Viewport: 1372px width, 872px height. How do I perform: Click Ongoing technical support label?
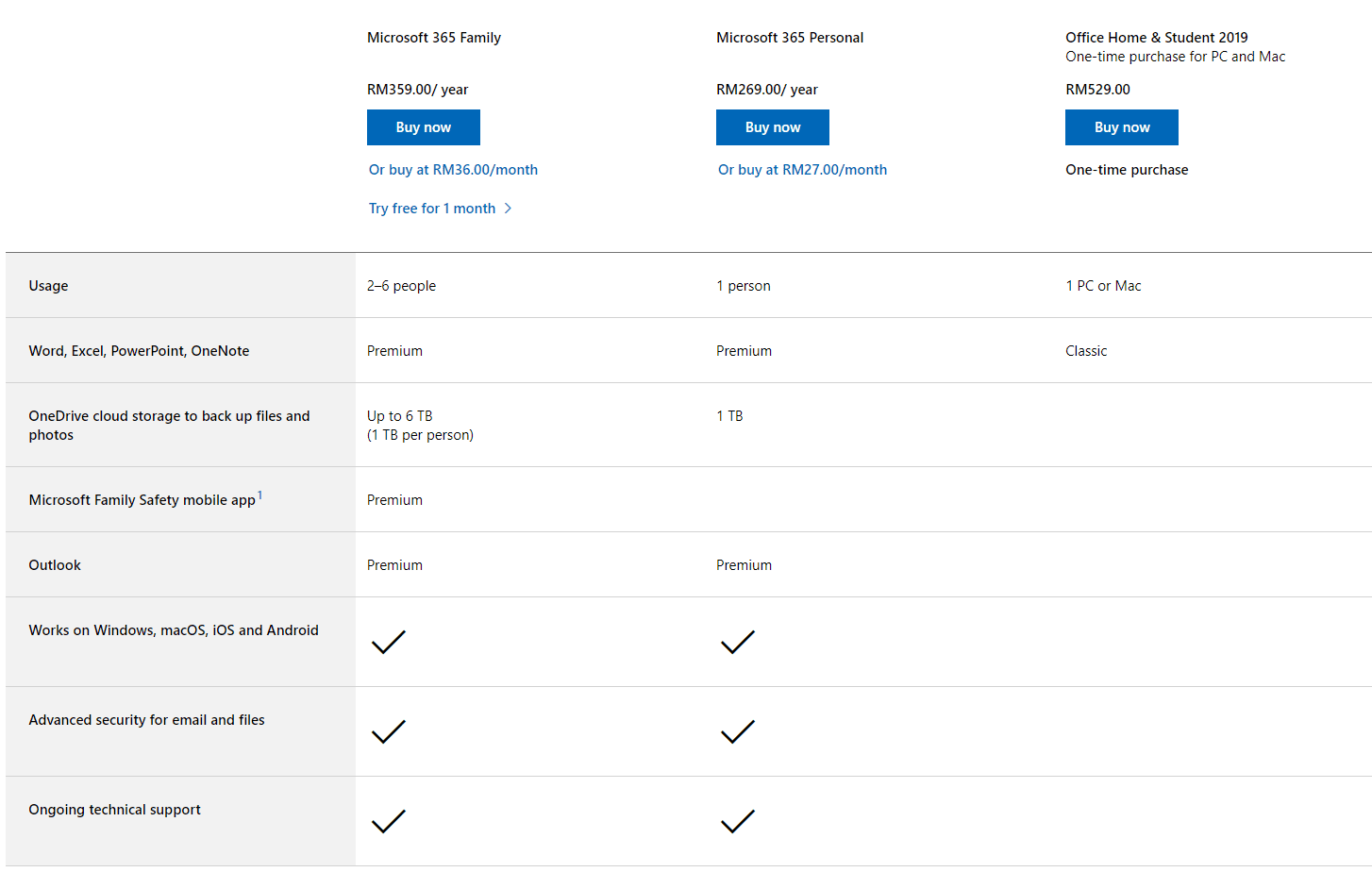114,810
